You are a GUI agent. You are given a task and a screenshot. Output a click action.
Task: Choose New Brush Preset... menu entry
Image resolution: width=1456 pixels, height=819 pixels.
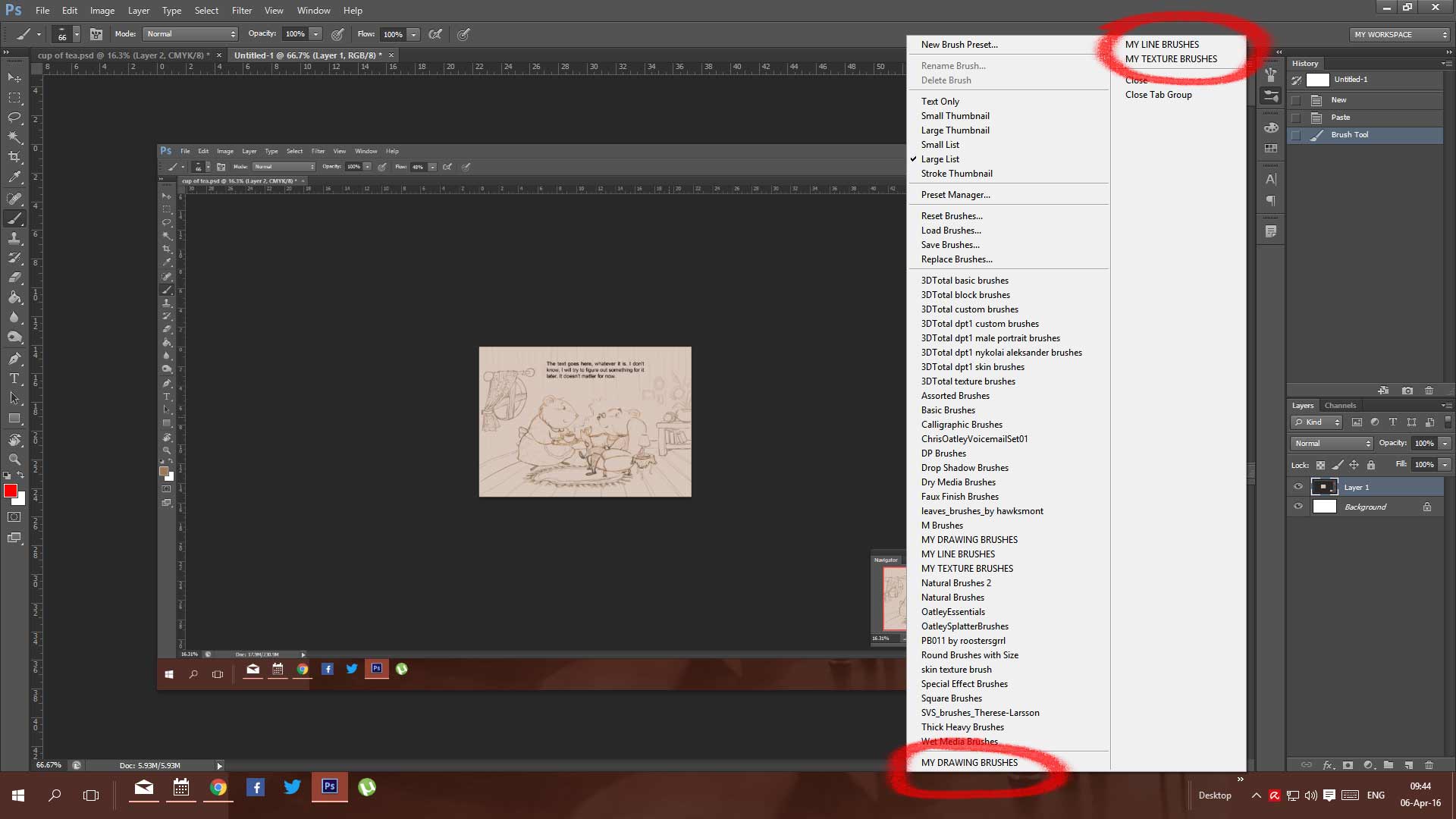[959, 45]
